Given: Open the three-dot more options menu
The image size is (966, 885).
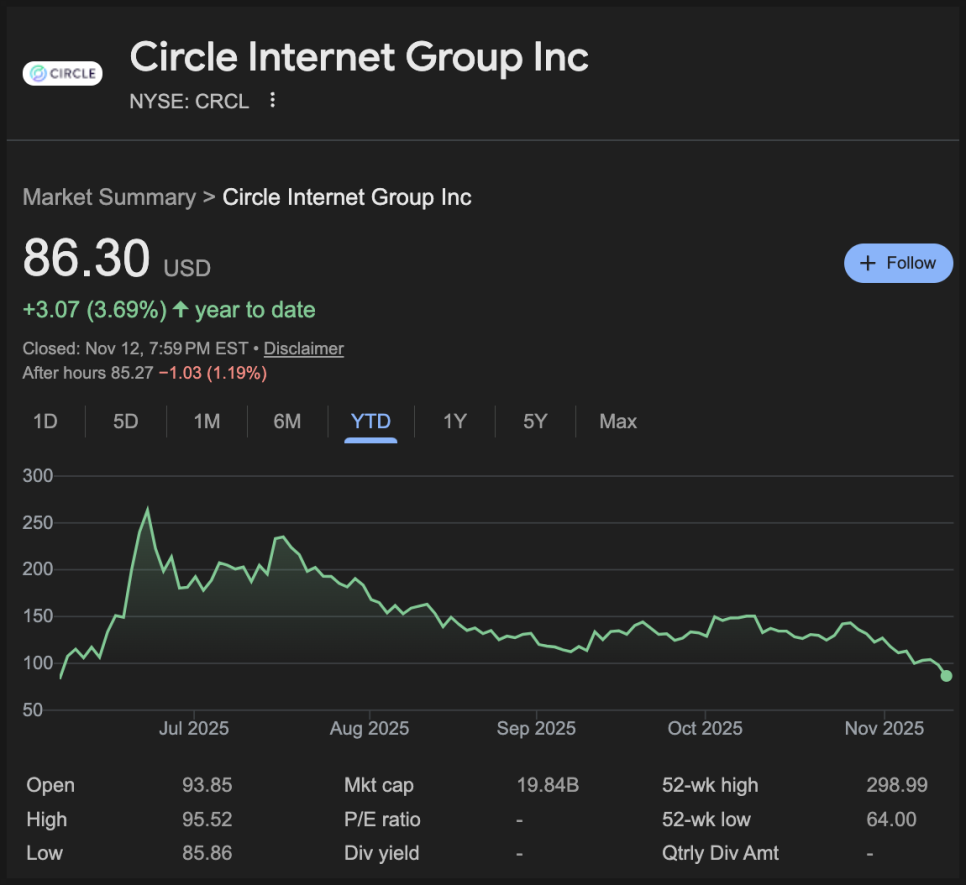Looking at the screenshot, I should (x=272, y=100).
